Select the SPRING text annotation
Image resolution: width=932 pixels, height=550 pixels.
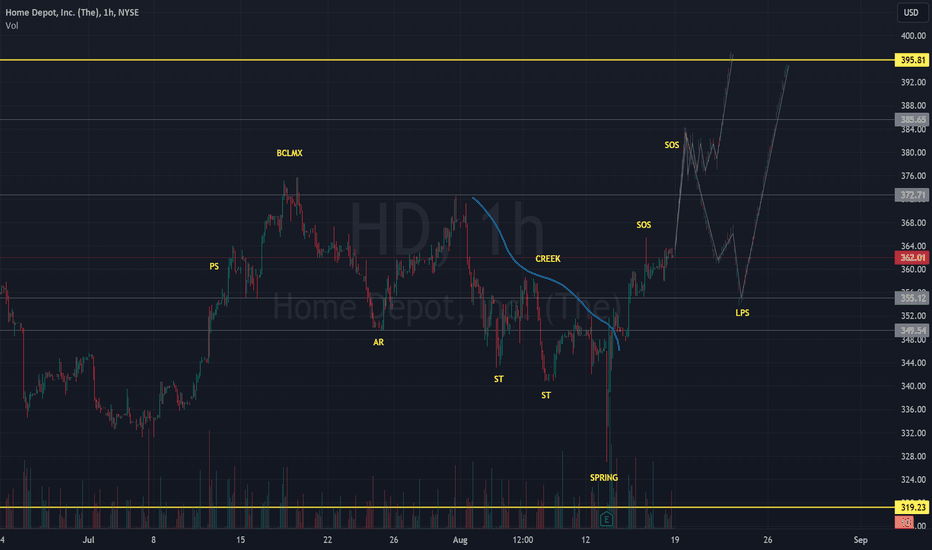pyautogui.click(x=604, y=477)
